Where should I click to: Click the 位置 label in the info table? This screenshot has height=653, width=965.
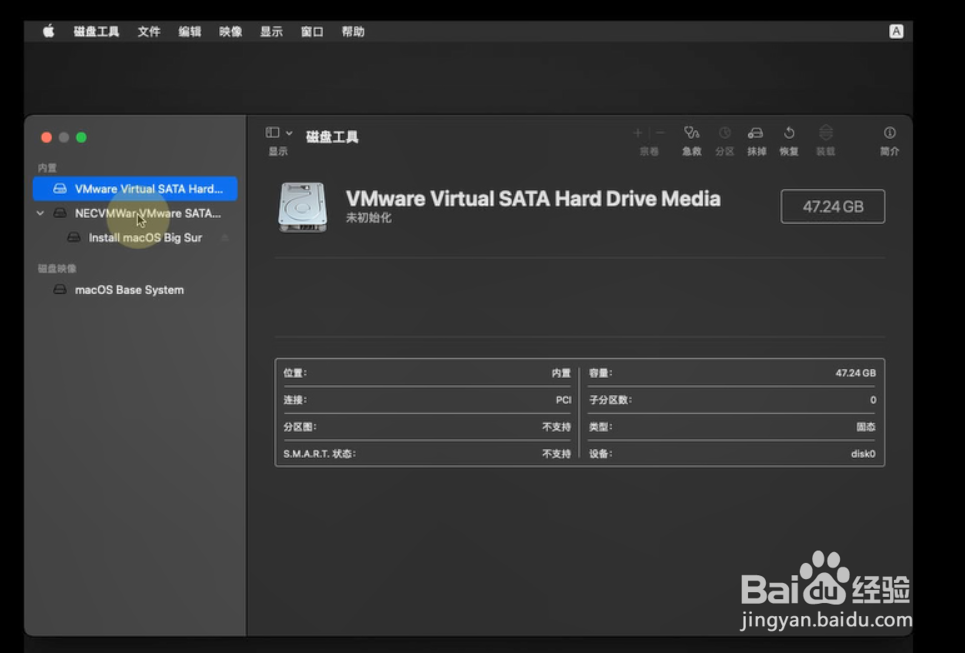(x=295, y=373)
